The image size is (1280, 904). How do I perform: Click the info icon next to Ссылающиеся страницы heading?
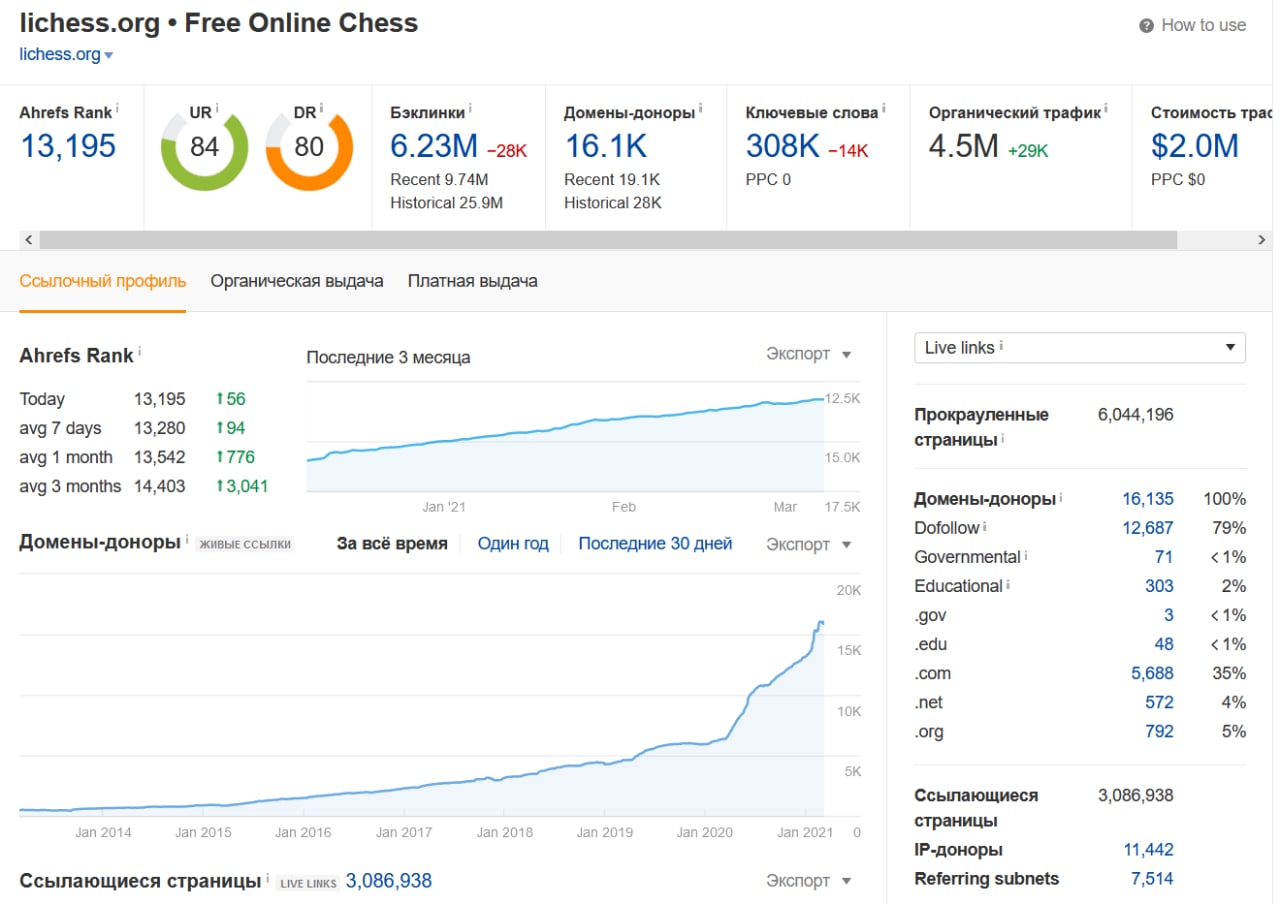(x=267, y=877)
